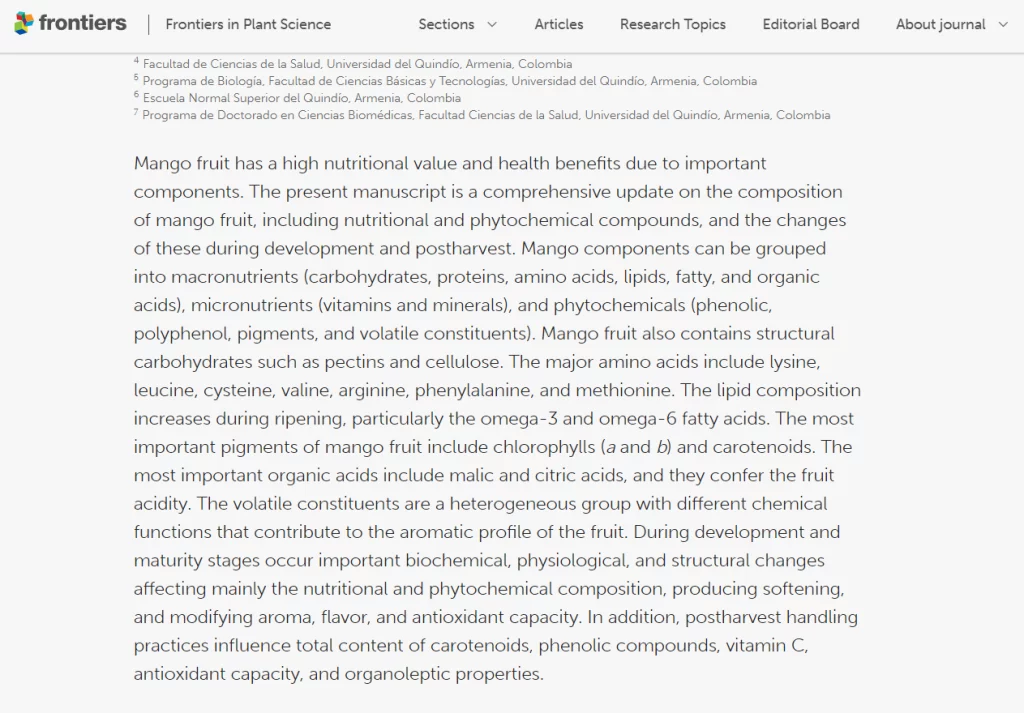Click the italic "b" after chlorophylls
The height and width of the screenshot is (713, 1024).
click(x=662, y=447)
